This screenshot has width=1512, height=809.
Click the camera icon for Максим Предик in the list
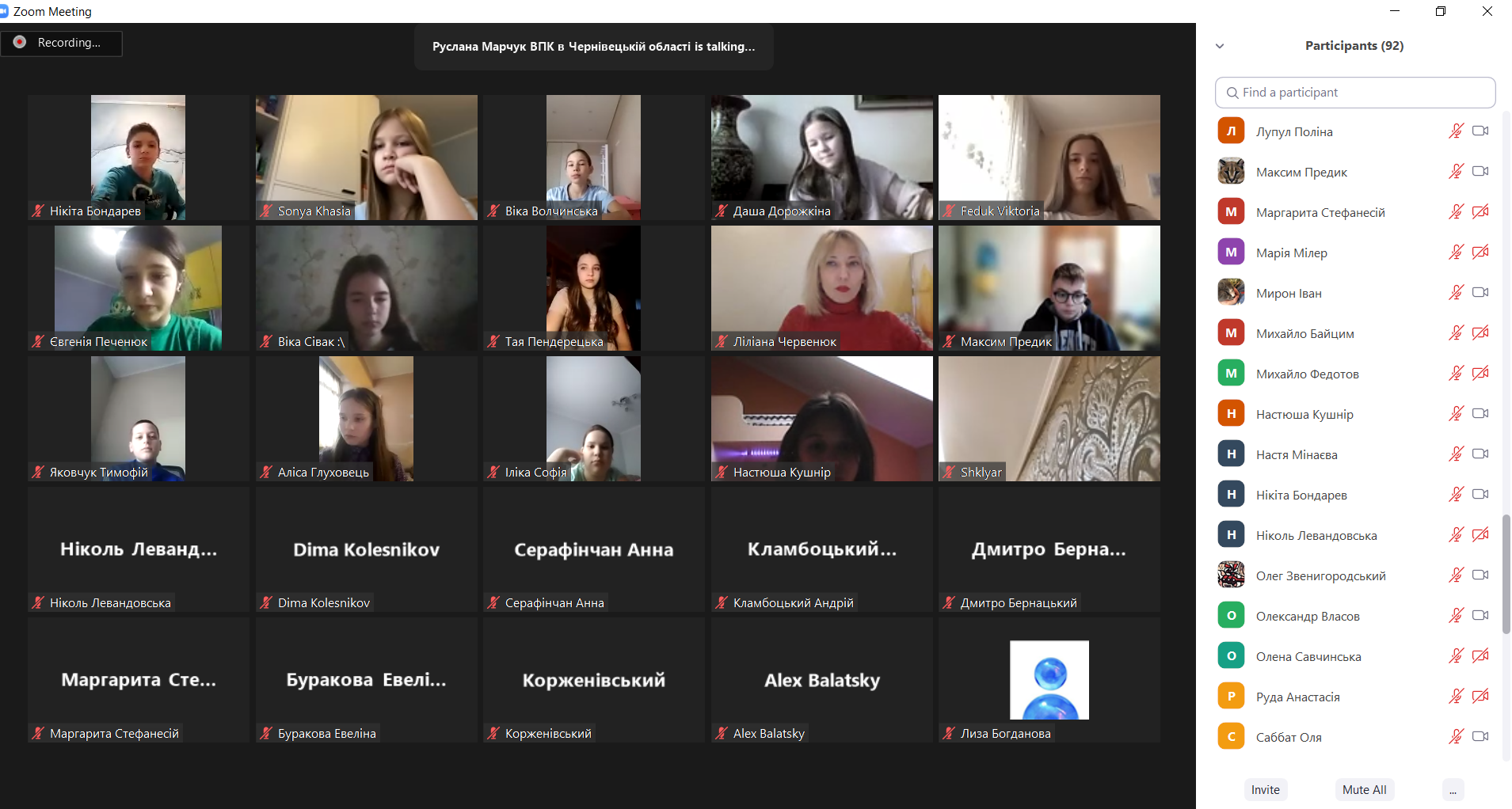(1480, 172)
